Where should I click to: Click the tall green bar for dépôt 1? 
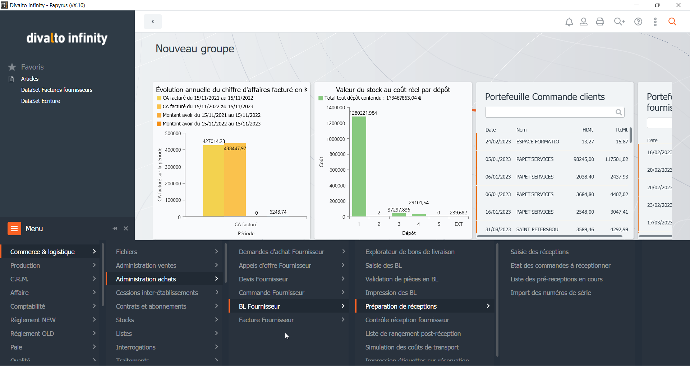pyautogui.click(x=359, y=166)
